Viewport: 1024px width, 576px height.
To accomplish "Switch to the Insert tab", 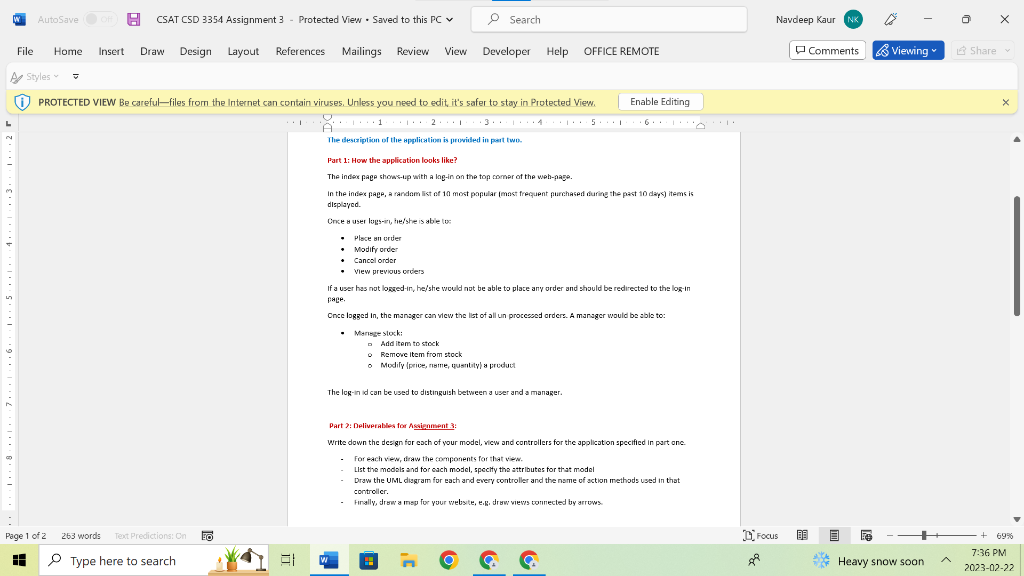I will pos(111,51).
